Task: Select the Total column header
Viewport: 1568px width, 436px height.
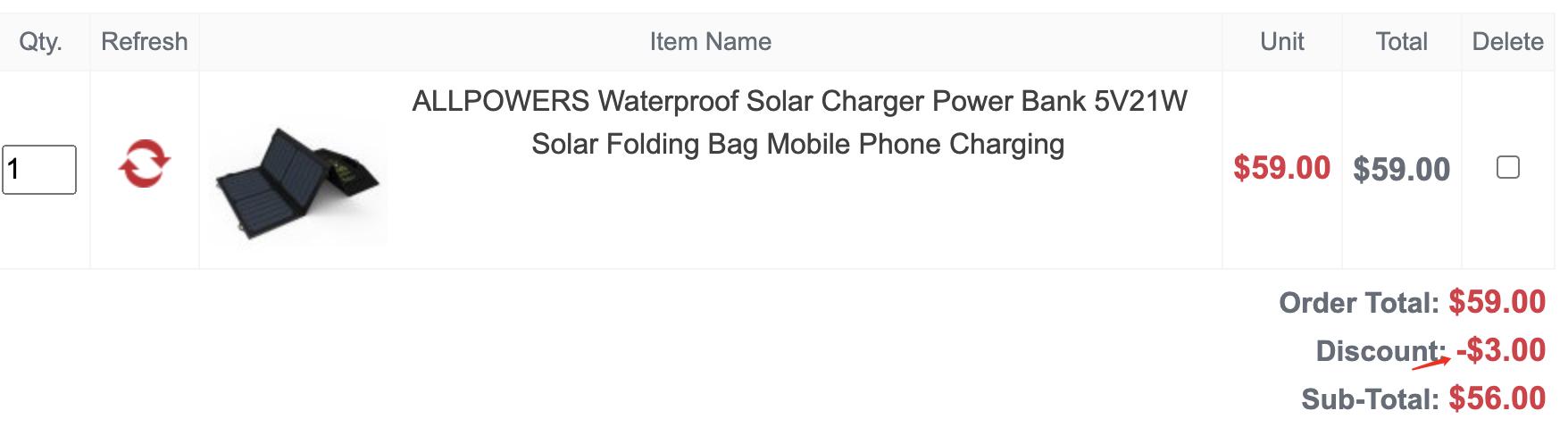Action: click(1402, 42)
